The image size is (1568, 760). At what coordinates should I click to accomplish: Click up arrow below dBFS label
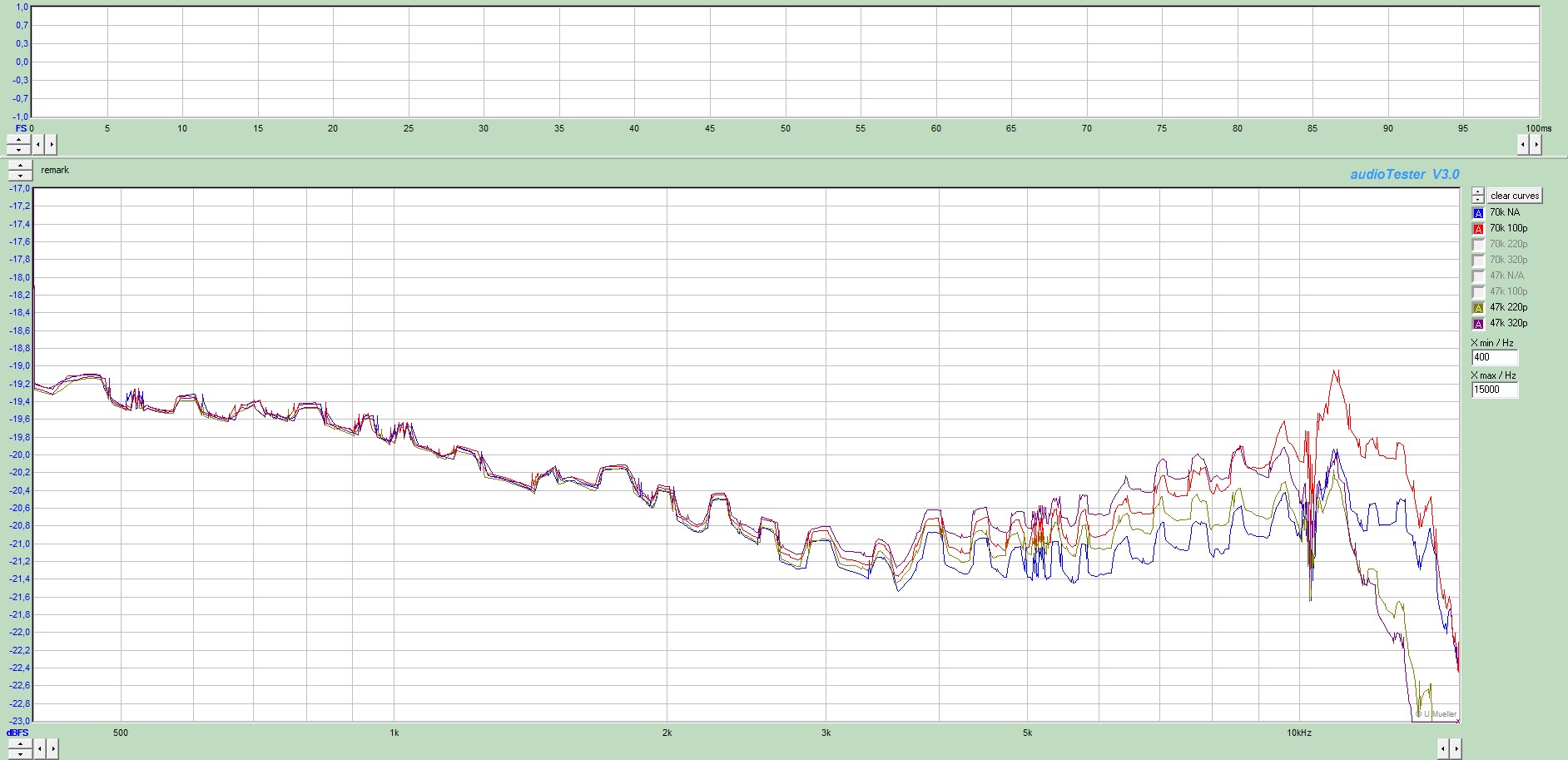[18, 744]
